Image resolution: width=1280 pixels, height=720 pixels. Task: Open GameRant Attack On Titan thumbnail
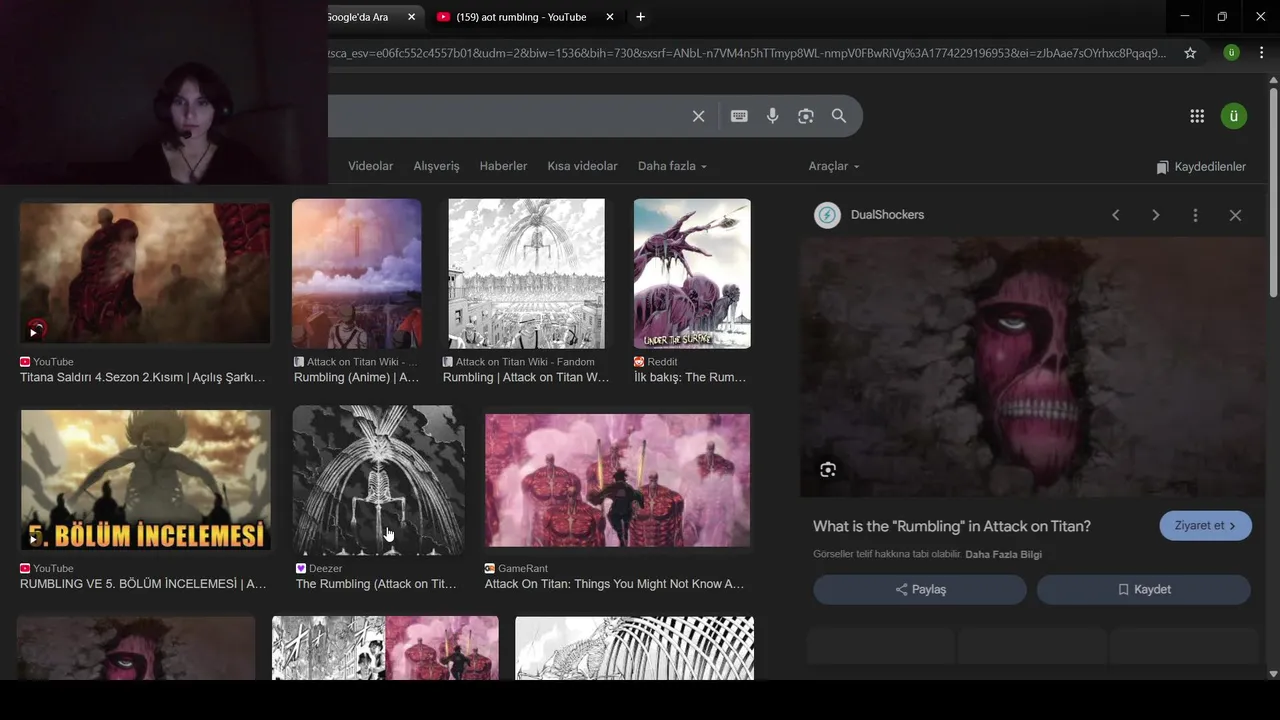point(617,480)
